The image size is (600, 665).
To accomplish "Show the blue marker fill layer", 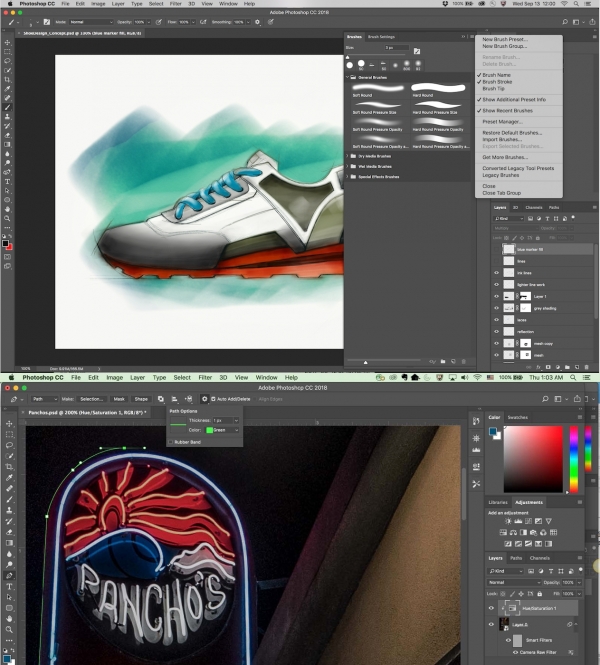I will tap(497, 249).
